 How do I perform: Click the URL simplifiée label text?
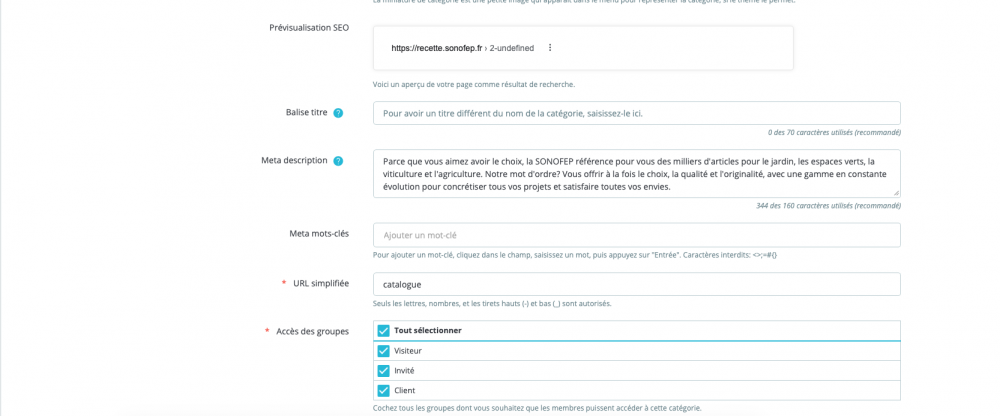(x=321, y=283)
